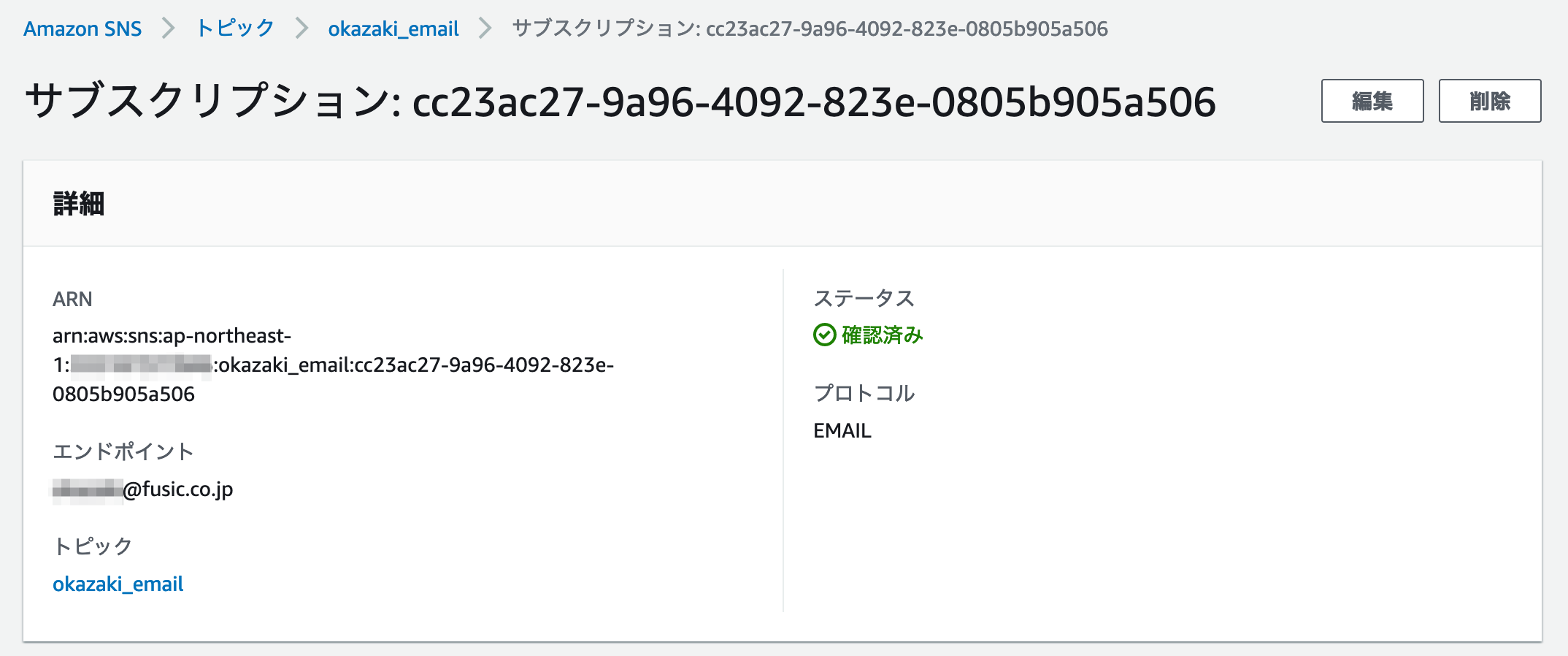Go to トピック in the breadcrumb
This screenshot has height=656, width=1568.
235,28
